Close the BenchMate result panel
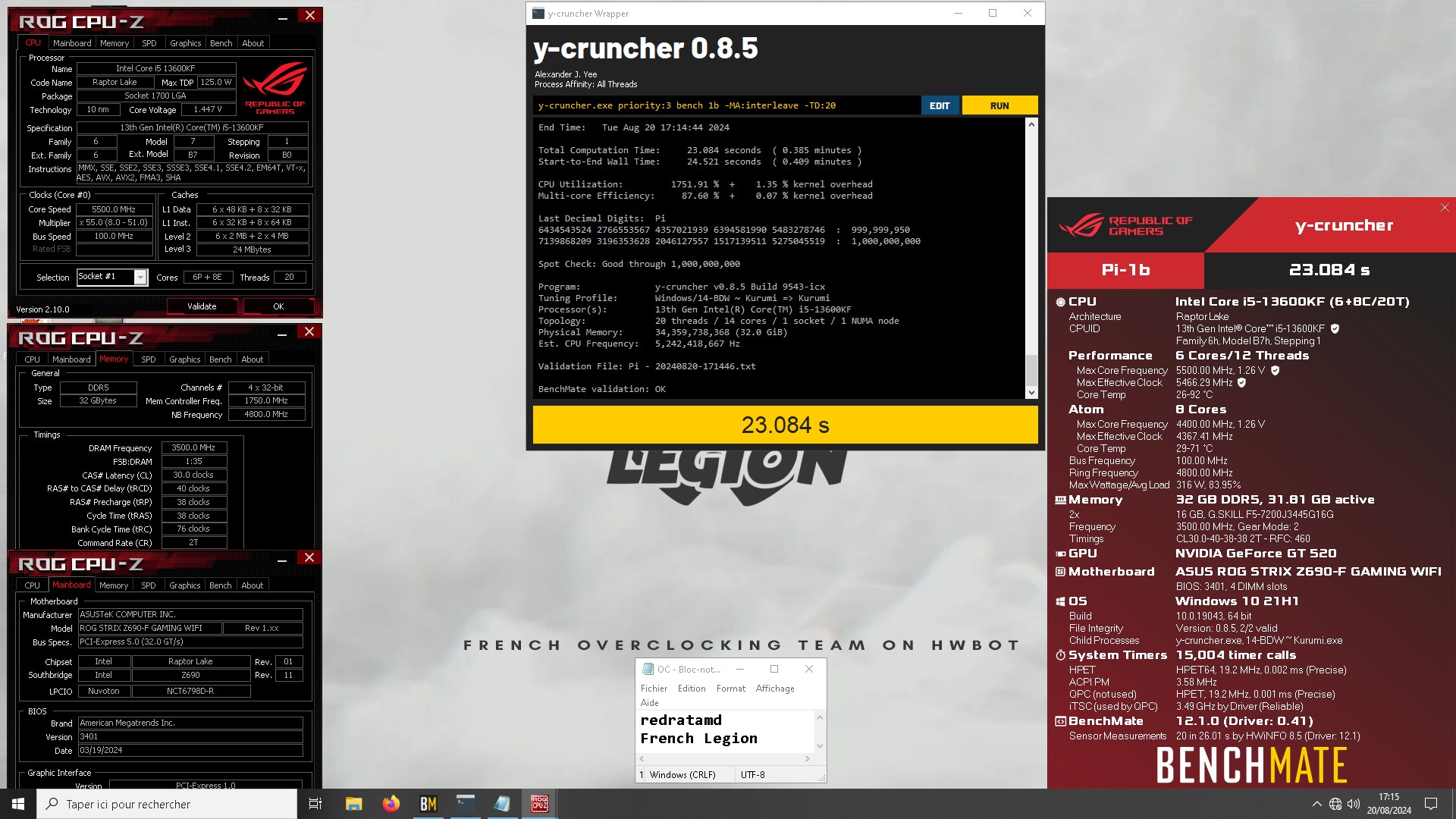Image resolution: width=1456 pixels, height=819 pixels. click(1445, 208)
